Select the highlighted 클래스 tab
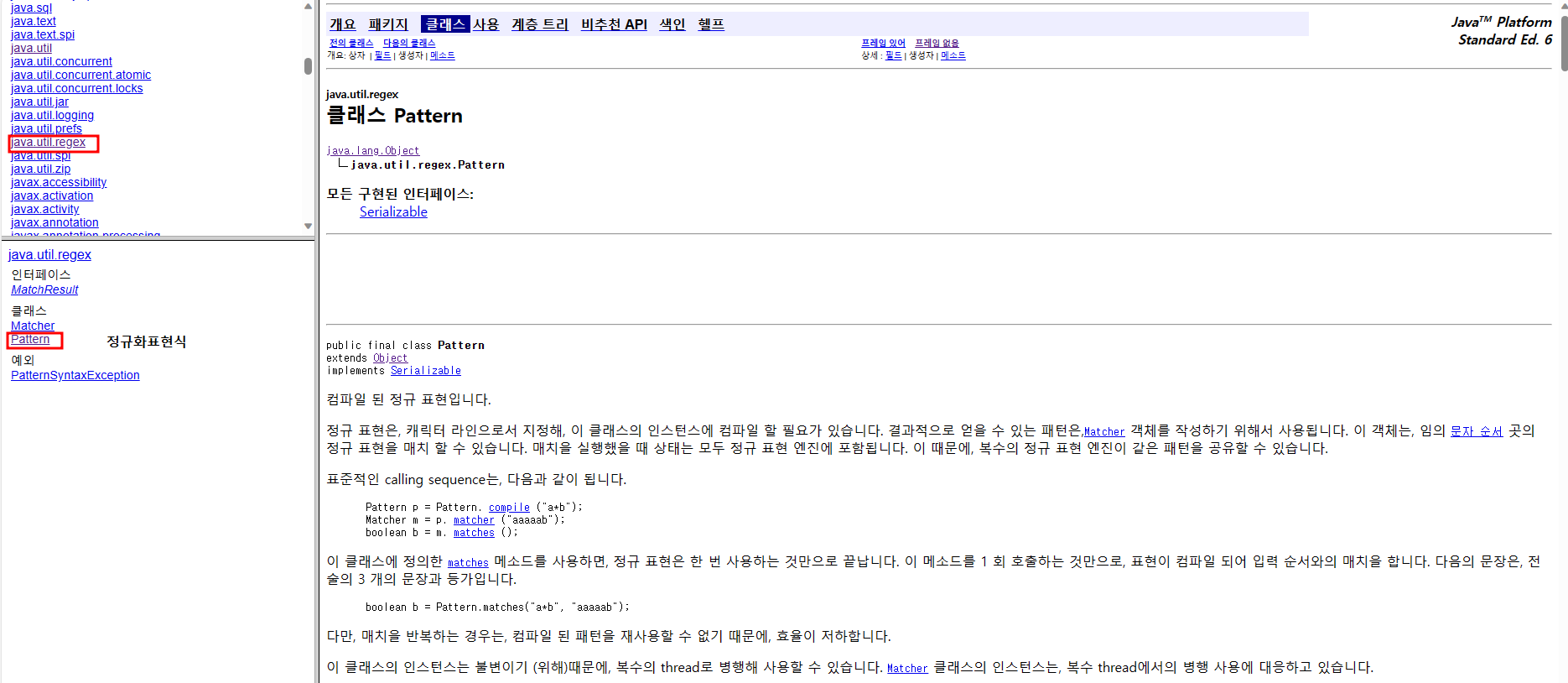 coord(445,24)
